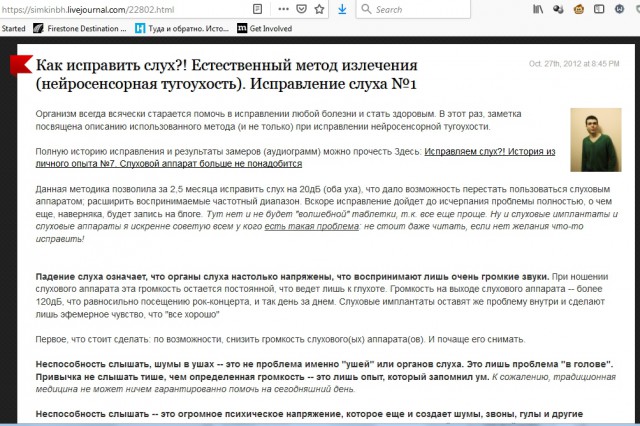Toggle the sidebar view icon

tap(599, 9)
